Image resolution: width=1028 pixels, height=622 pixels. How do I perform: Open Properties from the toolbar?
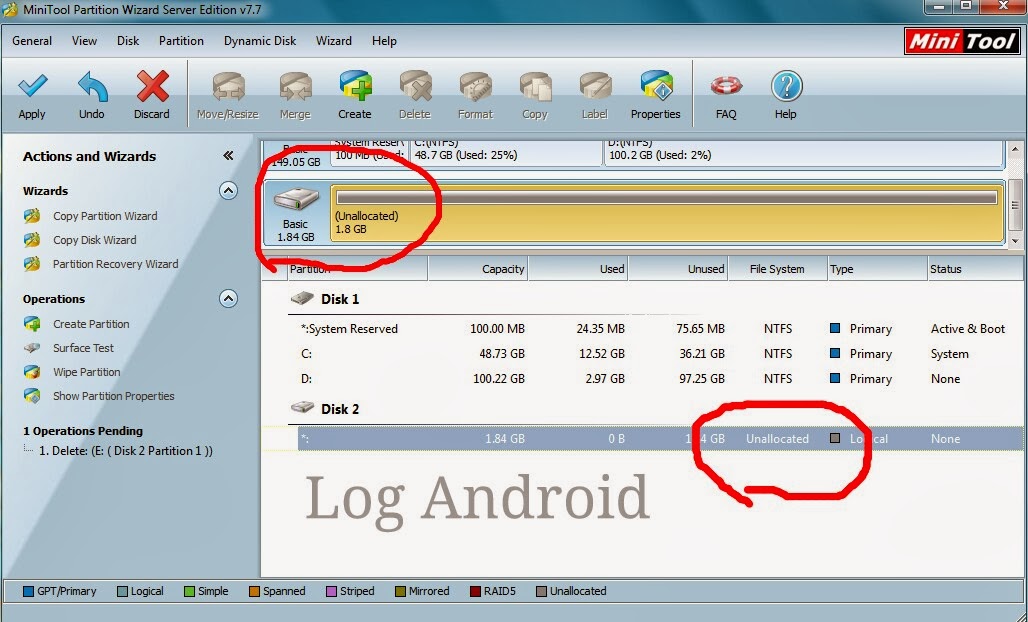pos(656,86)
